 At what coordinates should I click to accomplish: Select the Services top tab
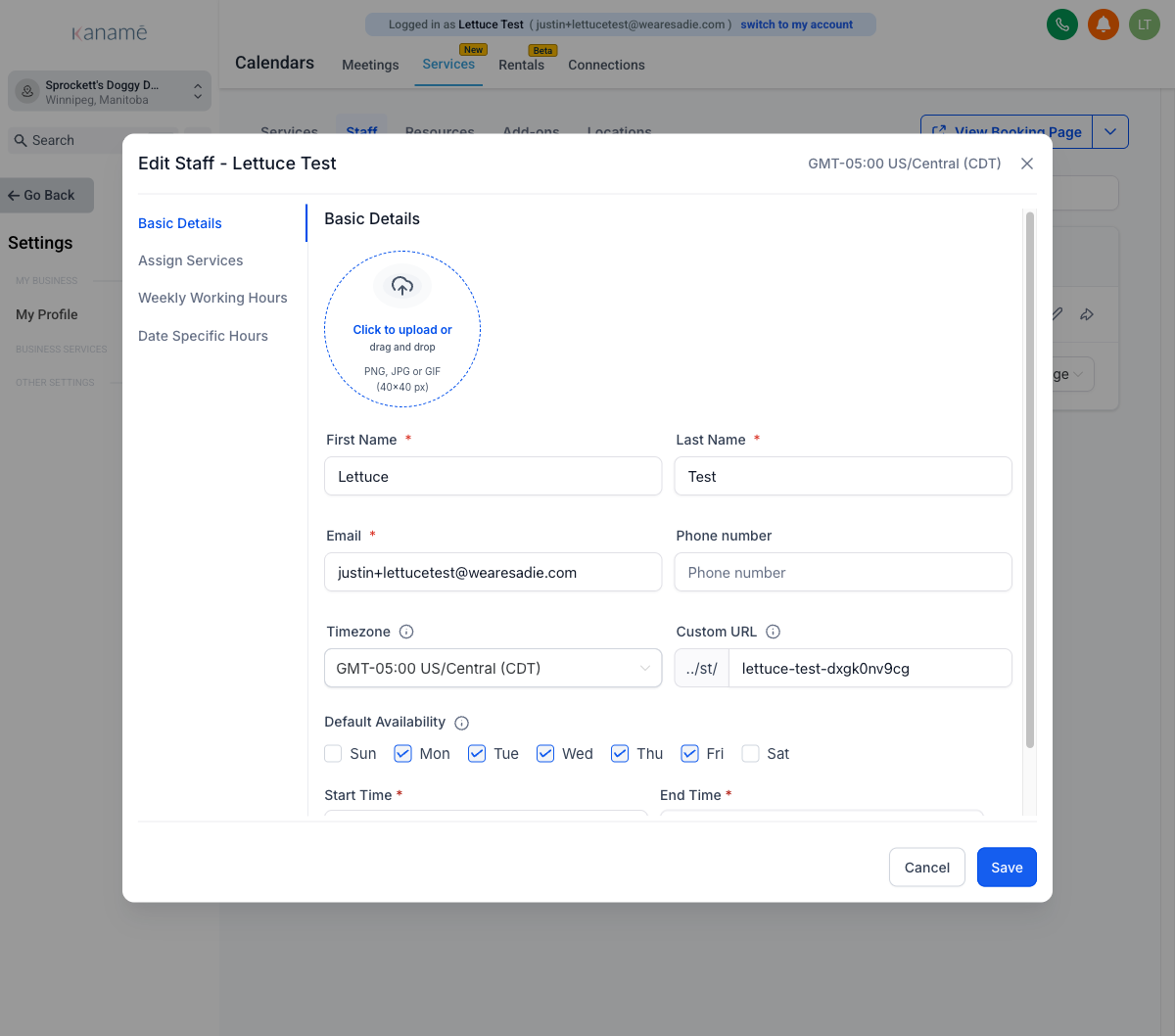[x=448, y=64]
